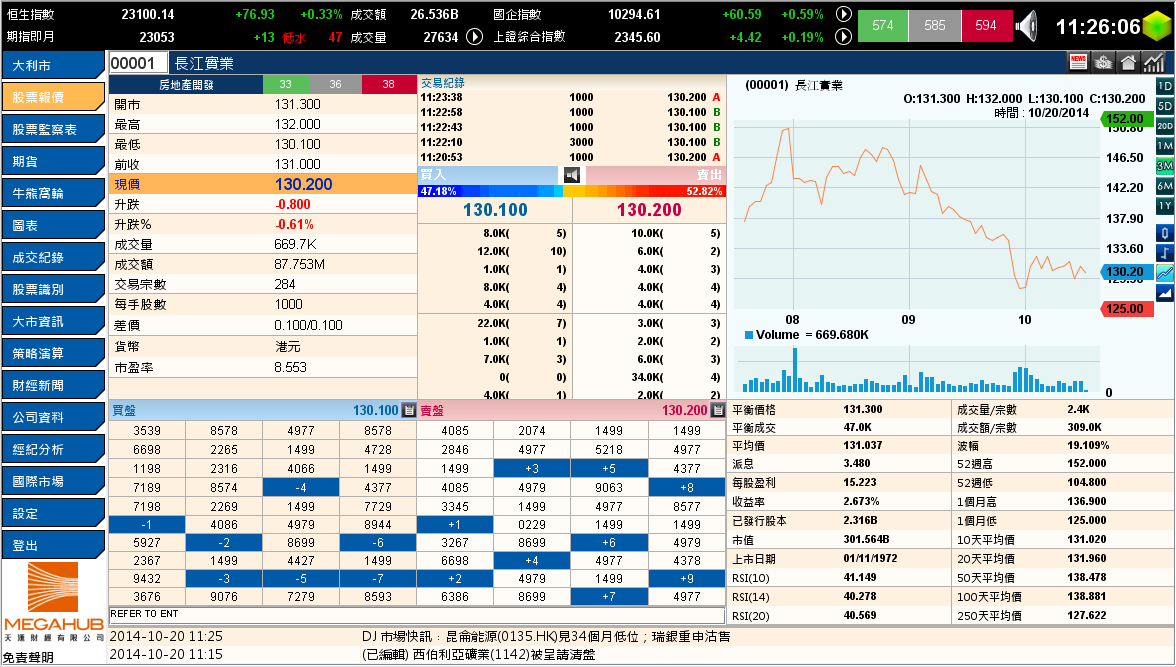
Task: Open the 賣盤 broker queue list icon
Action: pyautogui.click(x=718, y=410)
